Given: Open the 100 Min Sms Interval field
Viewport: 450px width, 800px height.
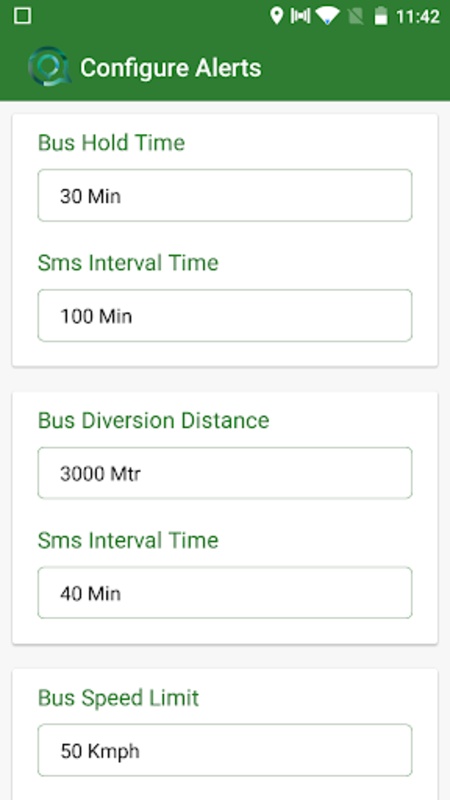Looking at the screenshot, I should tap(224, 315).
